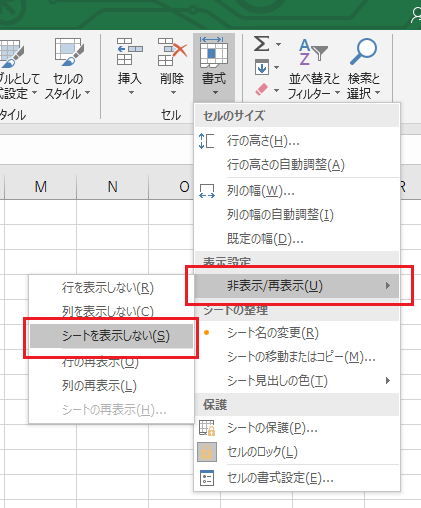Image resolution: width=421 pixels, height=508 pixels.
Task: Select 列の幅の自動調整(I) option
Action: pyautogui.click(x=297, y=215)
